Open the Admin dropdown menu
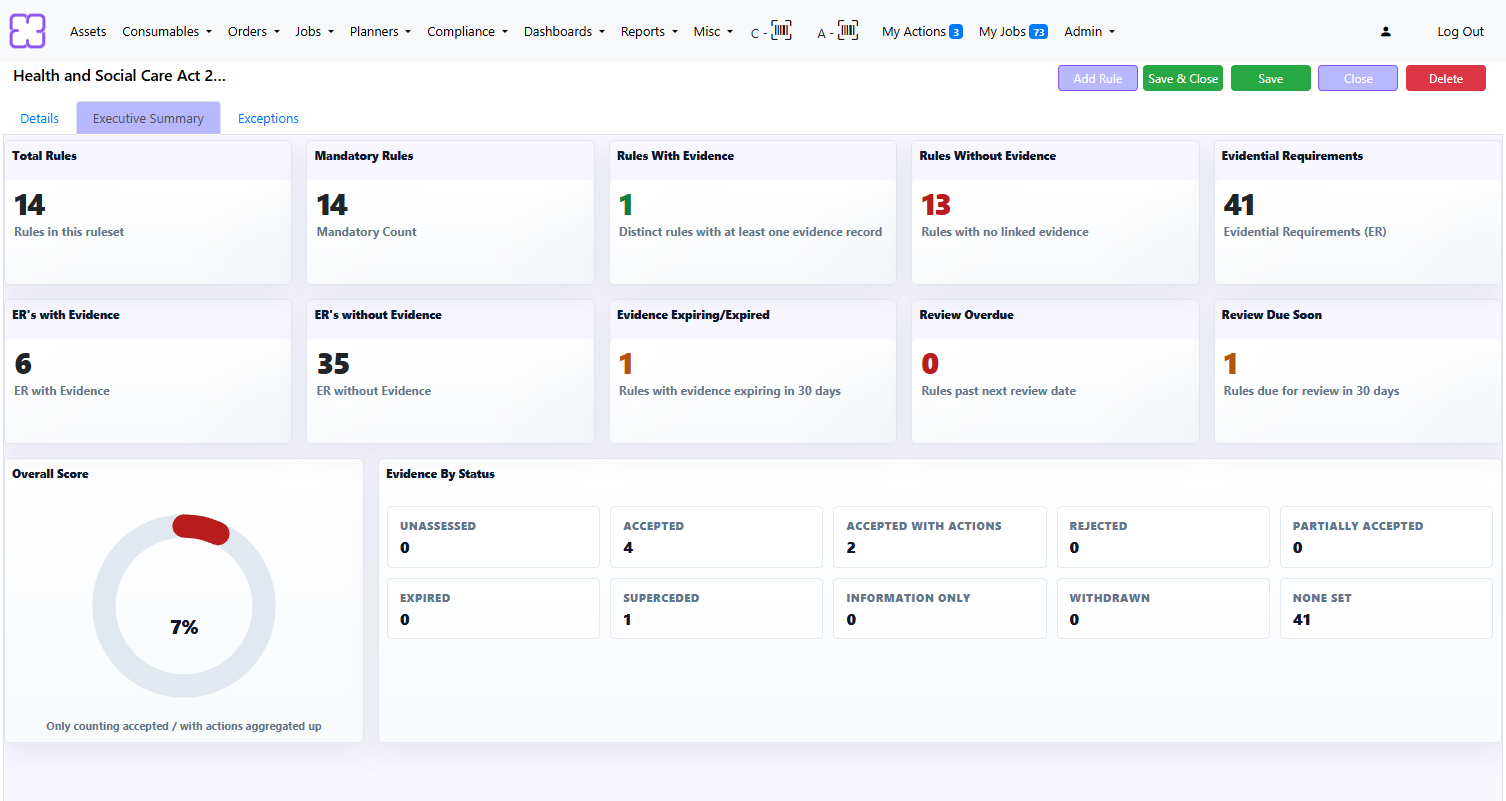The image size is (1506, 801). click(1089, 32)
